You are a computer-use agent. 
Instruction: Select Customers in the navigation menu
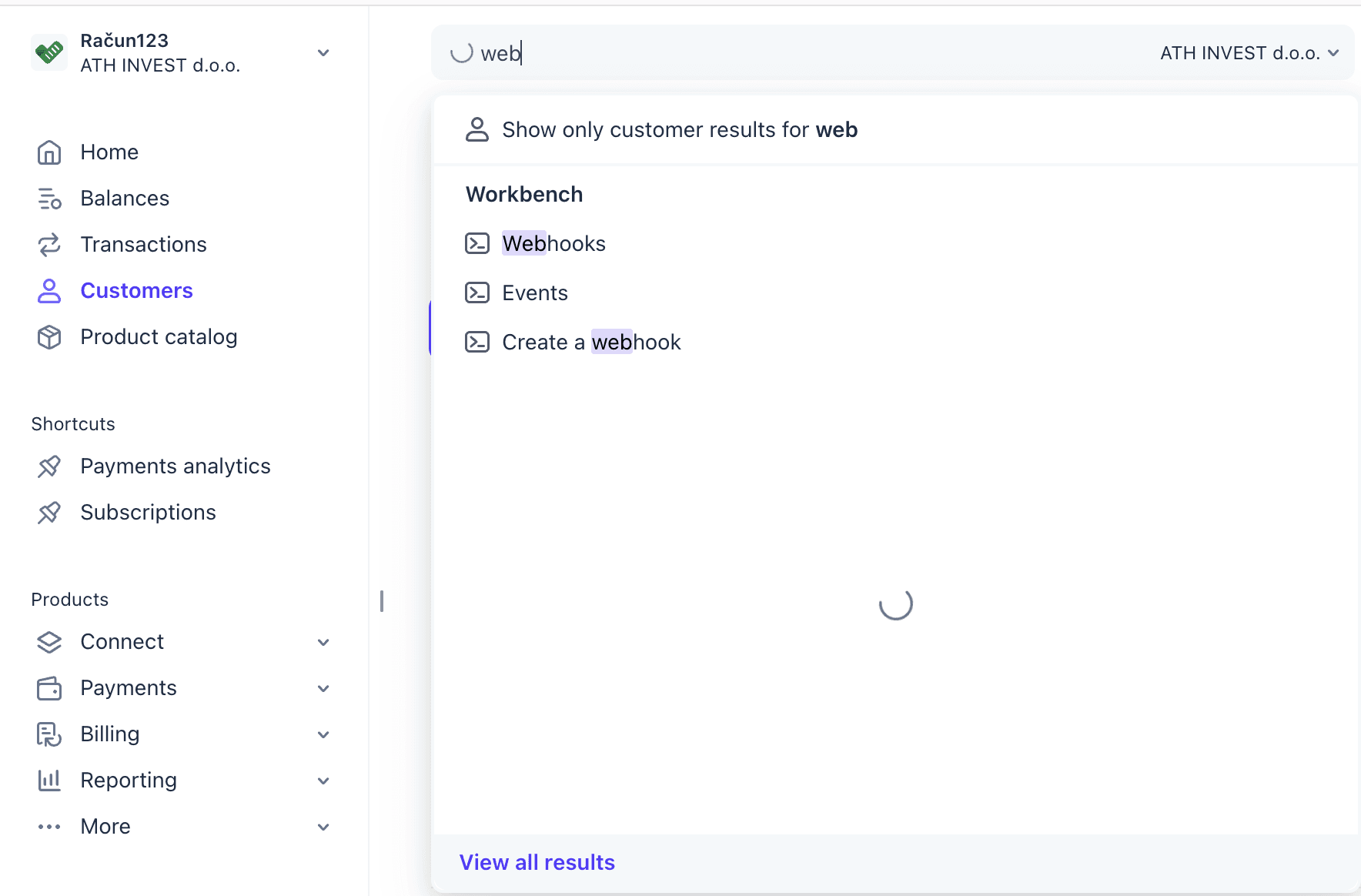coord(136,290)
